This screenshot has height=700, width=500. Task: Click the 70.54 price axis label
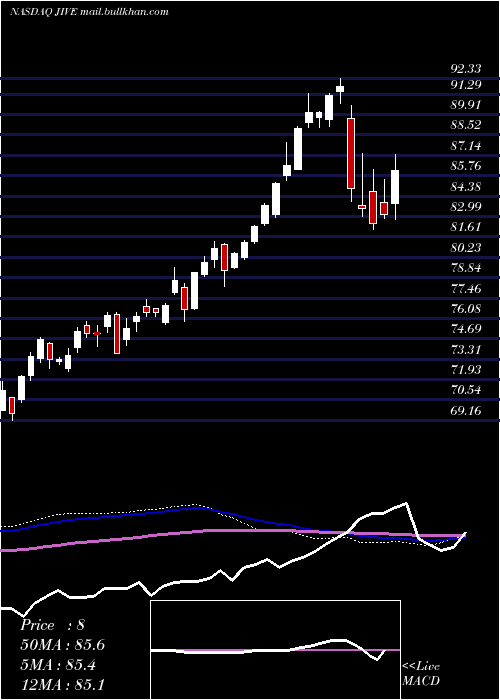pyautogui.click(x=466, y=390)
